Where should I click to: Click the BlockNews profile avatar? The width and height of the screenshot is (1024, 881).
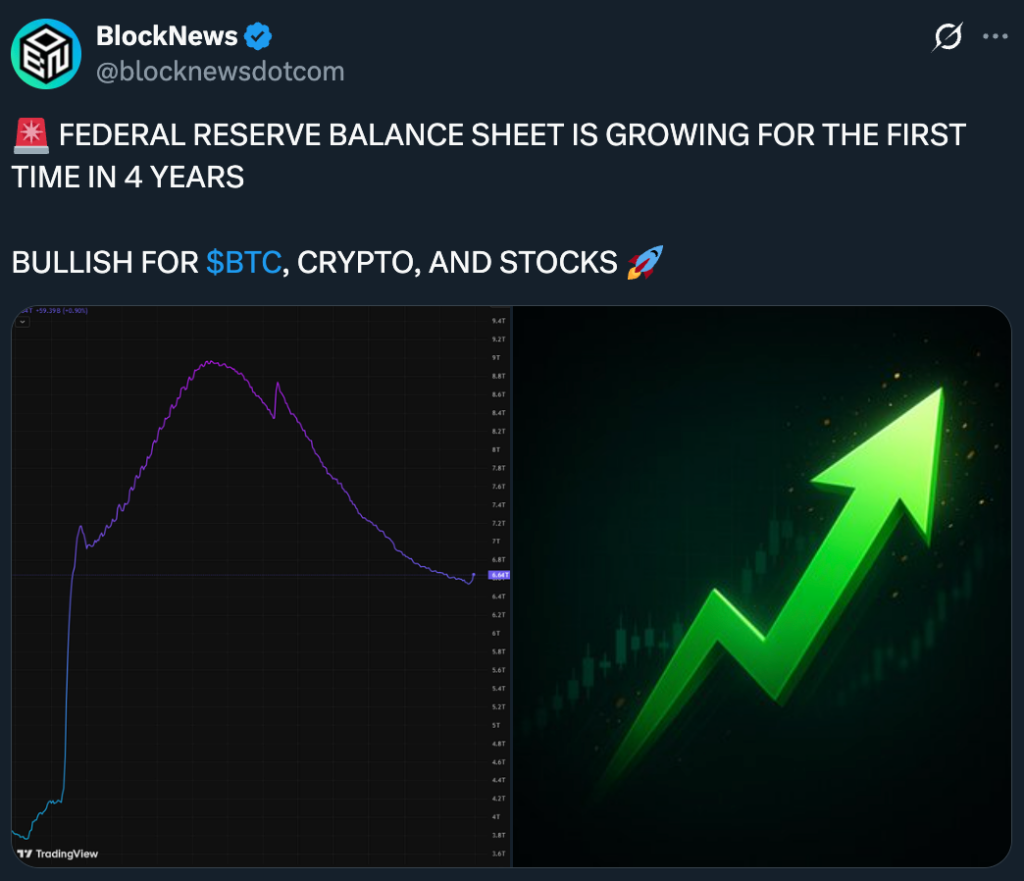point(46,53)
